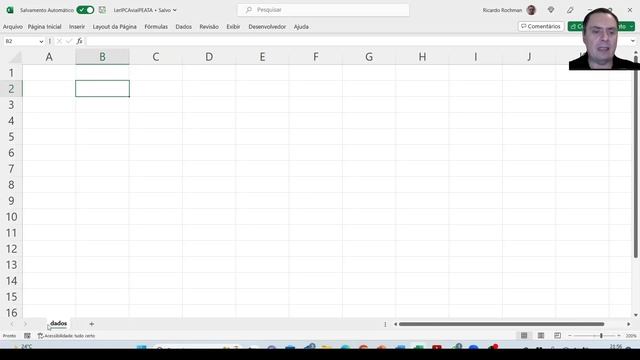Toggle the Salvamento Automático switch
This screenshot has height=360, width=640.
coord(85,10)
